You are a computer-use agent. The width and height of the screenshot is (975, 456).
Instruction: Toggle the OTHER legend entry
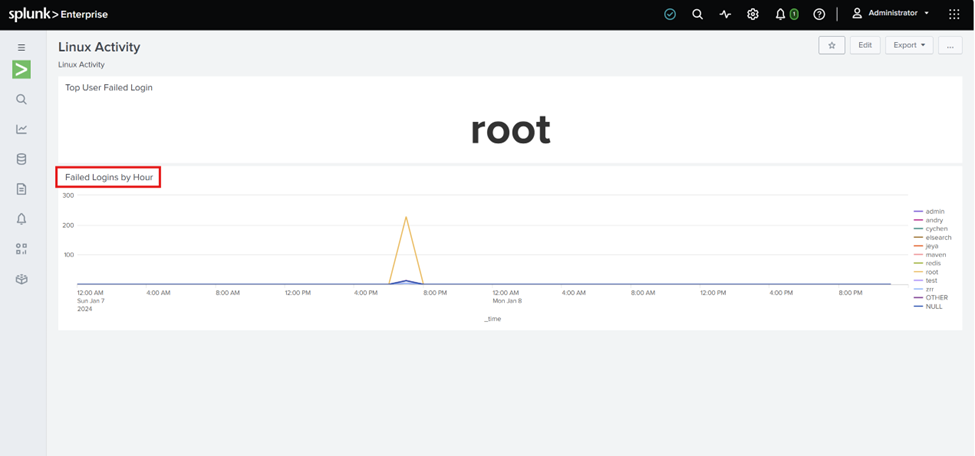point(931,298)
